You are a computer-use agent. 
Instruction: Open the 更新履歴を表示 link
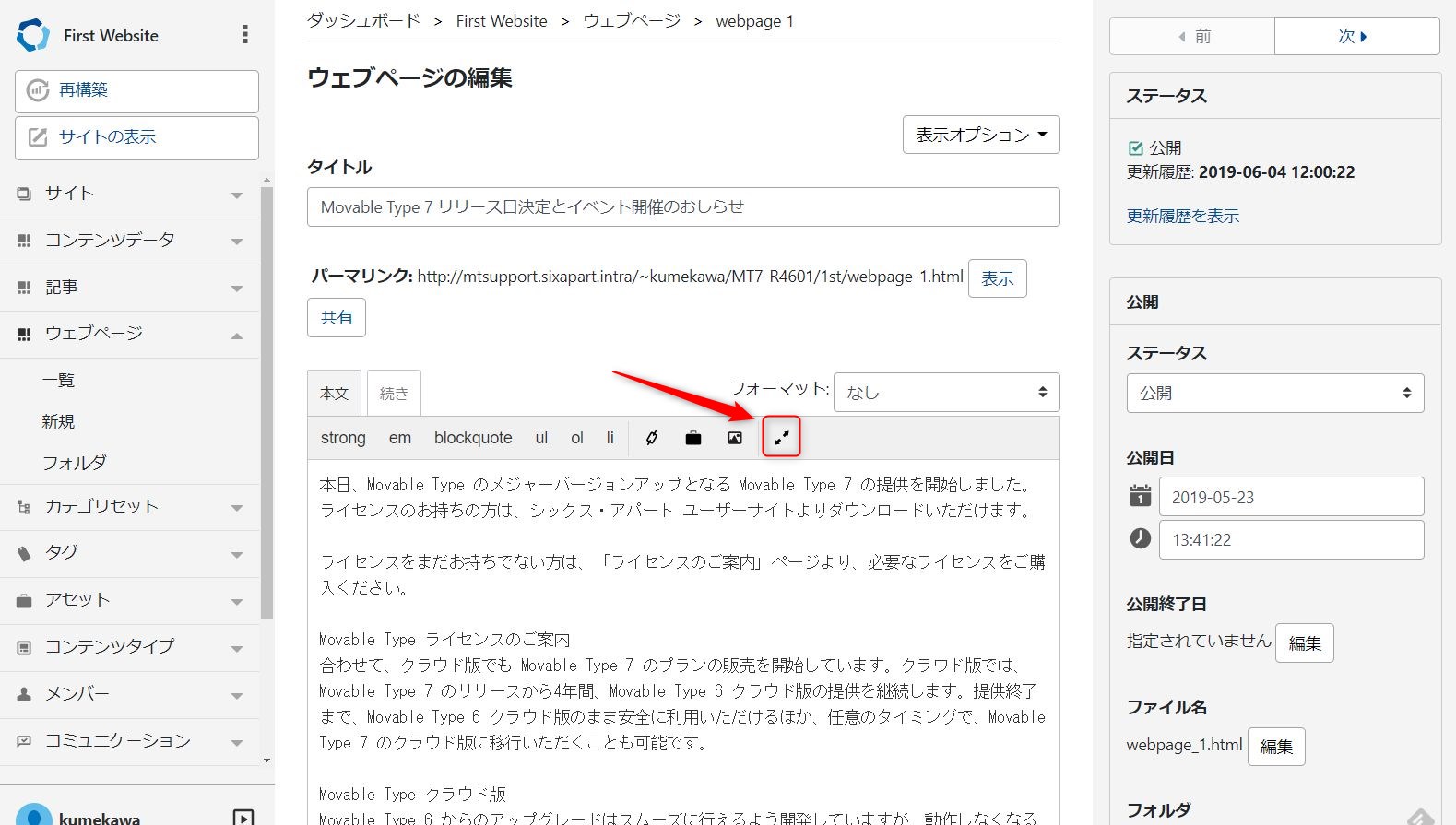pyautogui.click(x=1182, y=216)
